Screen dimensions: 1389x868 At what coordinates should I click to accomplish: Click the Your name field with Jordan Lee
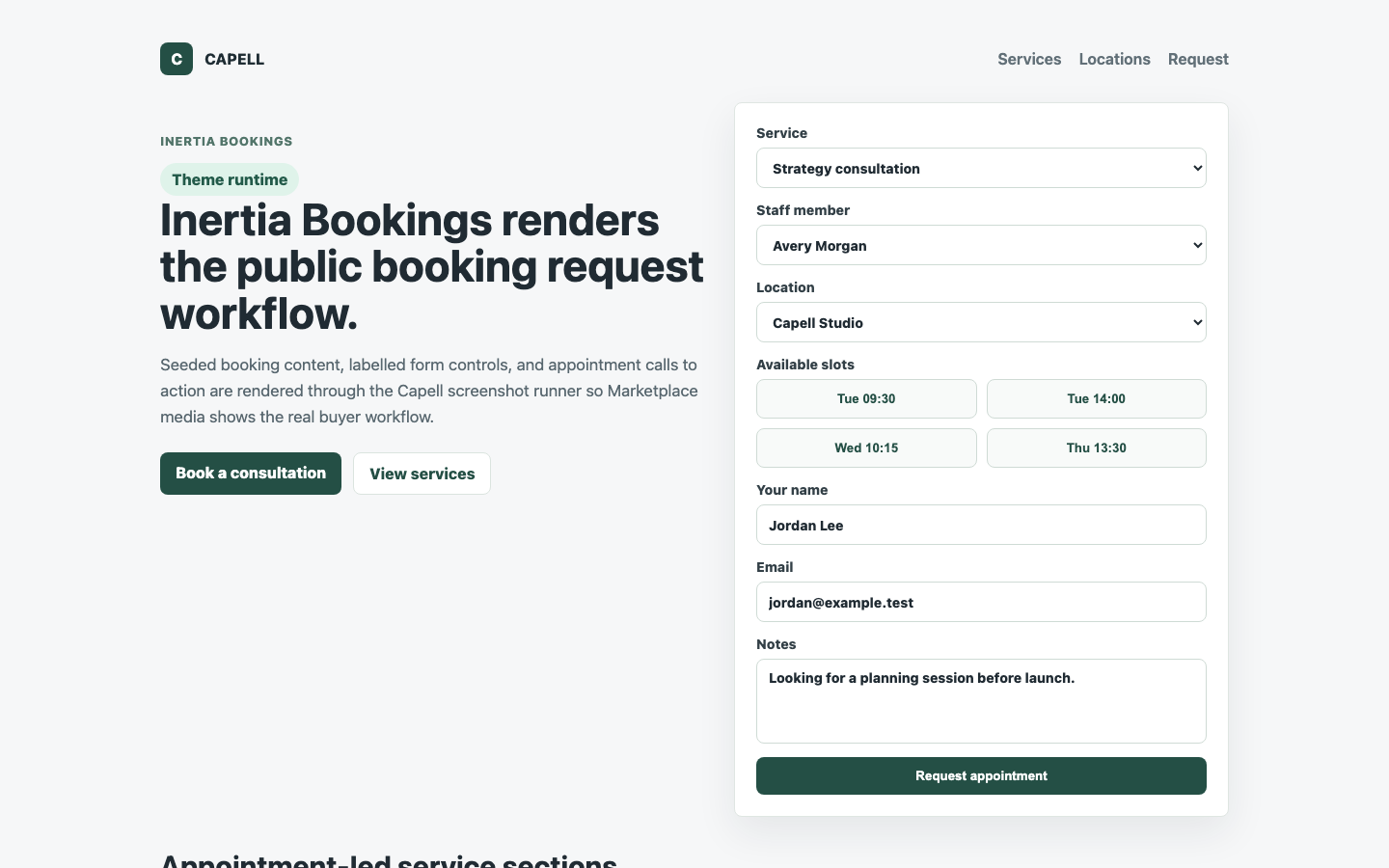point(981,525)
